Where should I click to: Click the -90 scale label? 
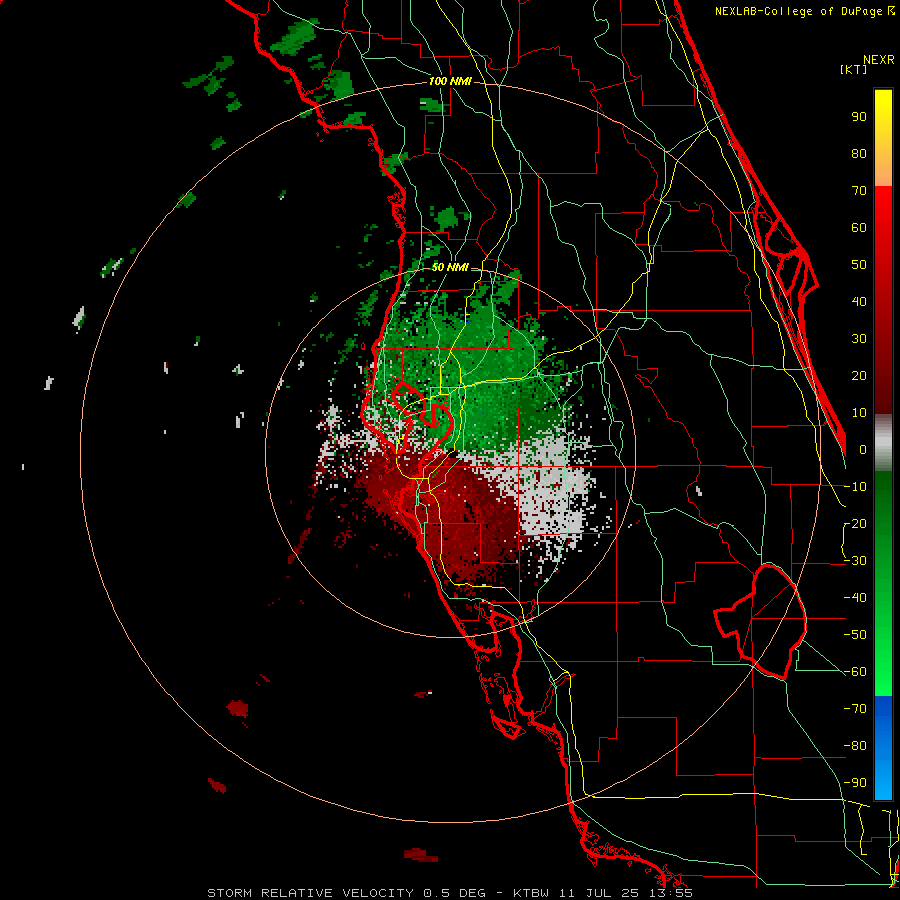pos(855,783)
